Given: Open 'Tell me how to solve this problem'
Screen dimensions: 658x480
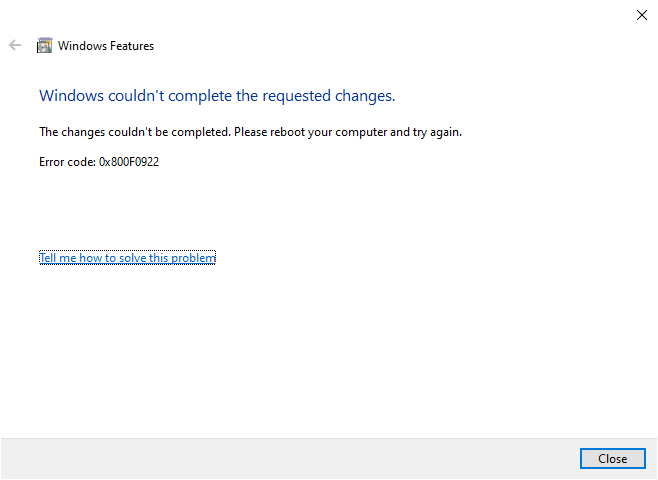Looking at the screenshot, I should [x=127, y=258].
